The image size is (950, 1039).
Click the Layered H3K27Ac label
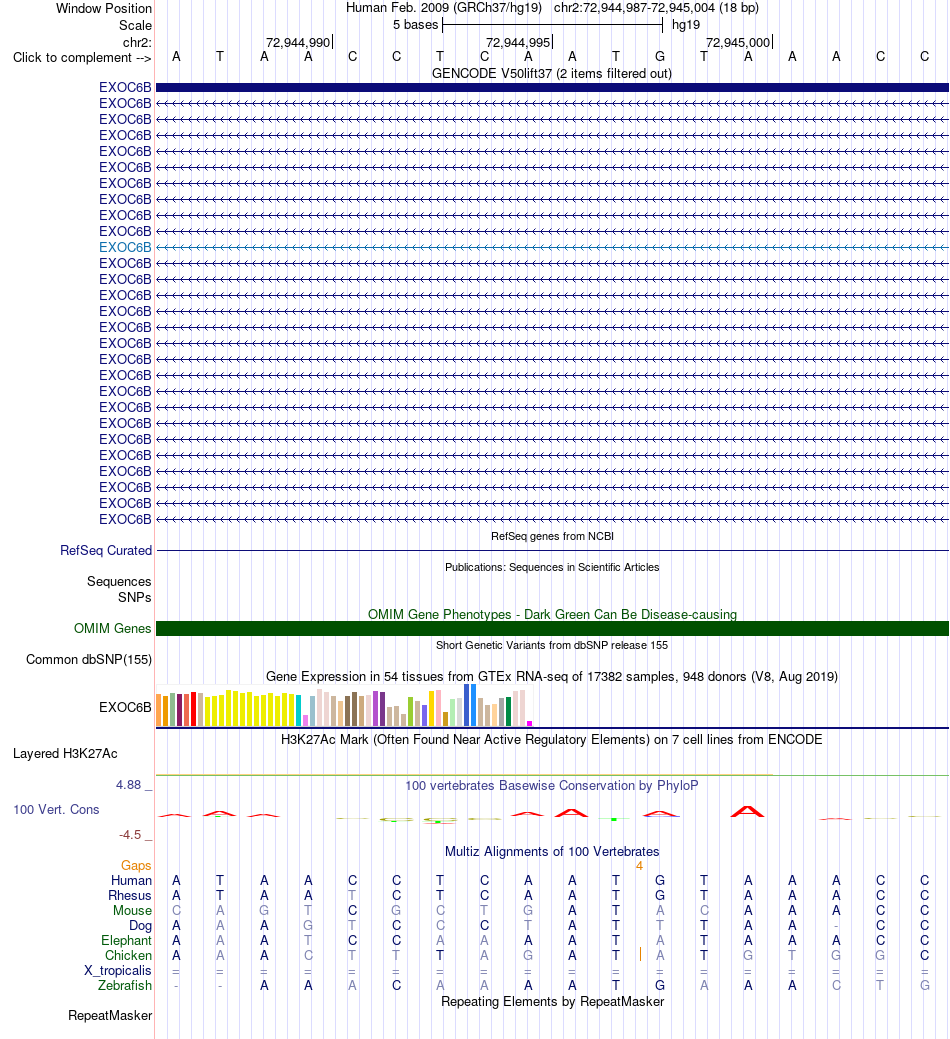click(65, 753)
